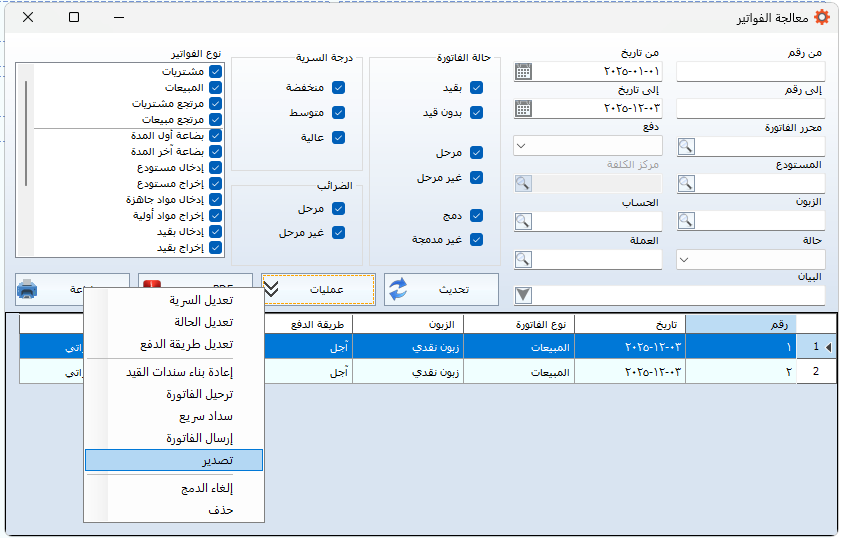841x538 pixels.
Task: Click search icon in العملة field
Action: (523, 259)
